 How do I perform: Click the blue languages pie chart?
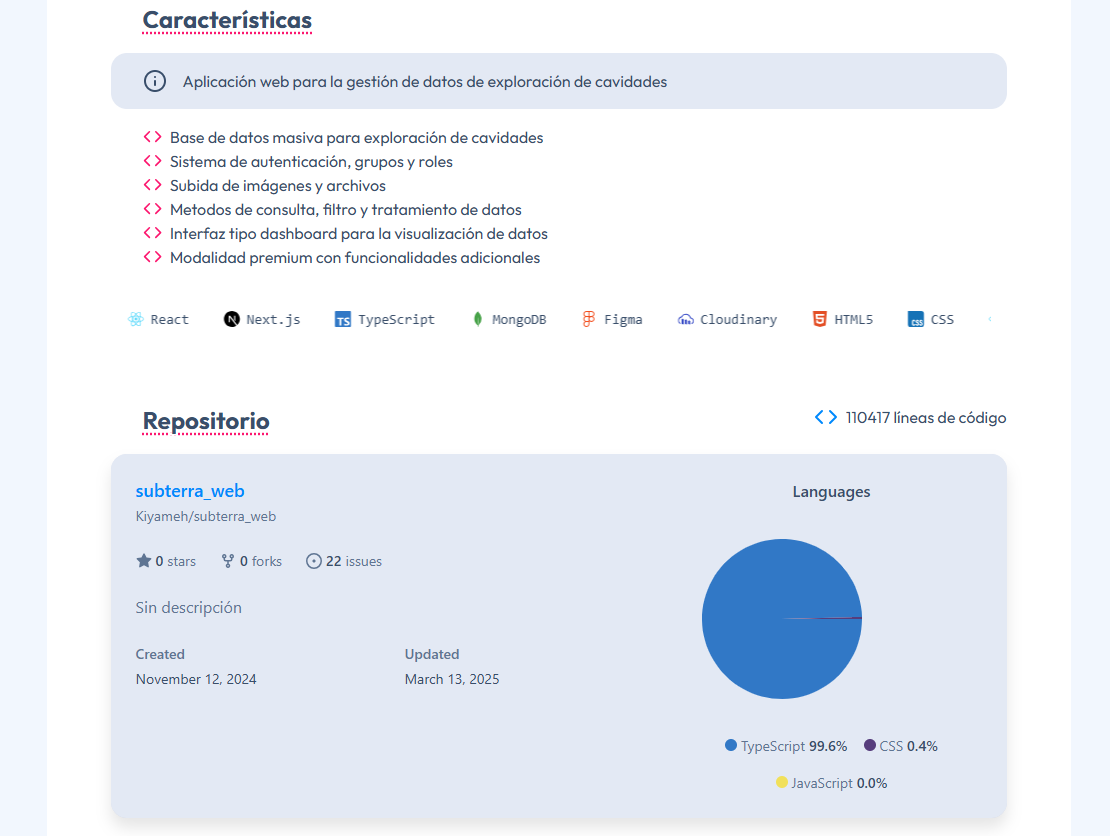point(782,619)
